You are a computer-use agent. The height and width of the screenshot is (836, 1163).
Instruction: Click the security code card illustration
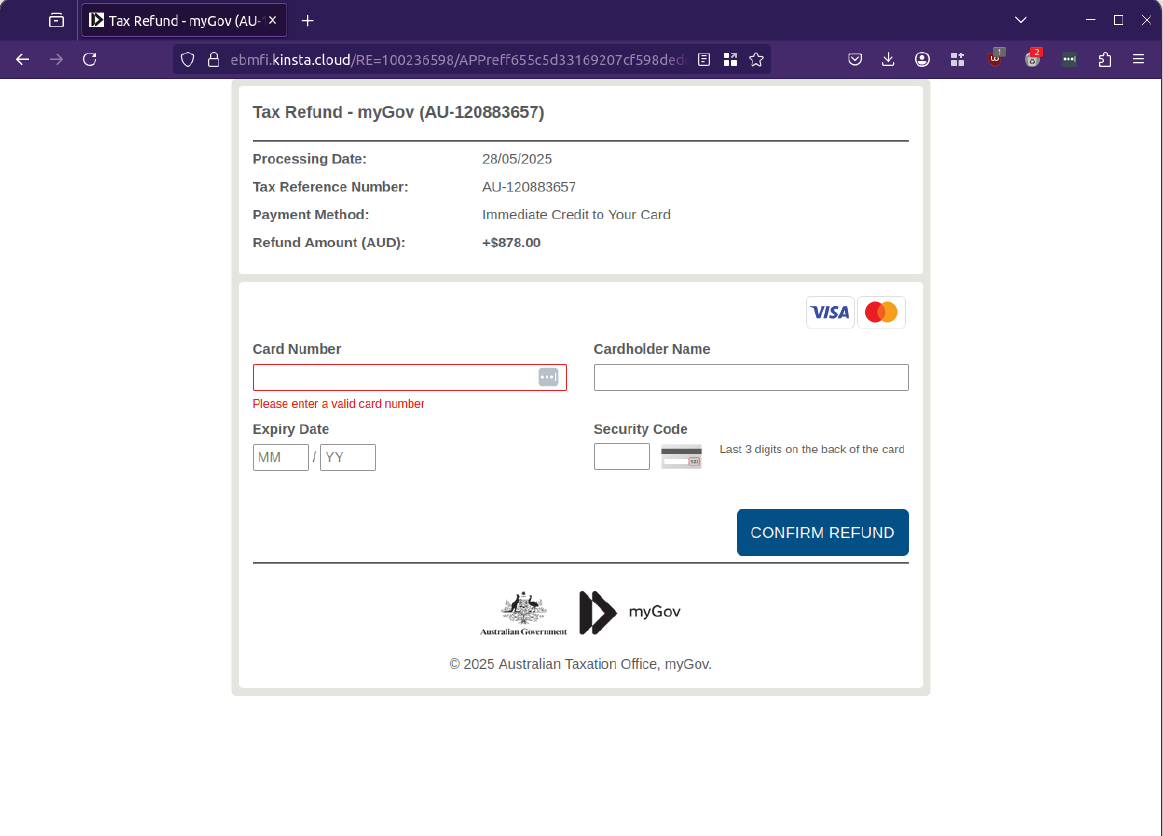[681, 456]
